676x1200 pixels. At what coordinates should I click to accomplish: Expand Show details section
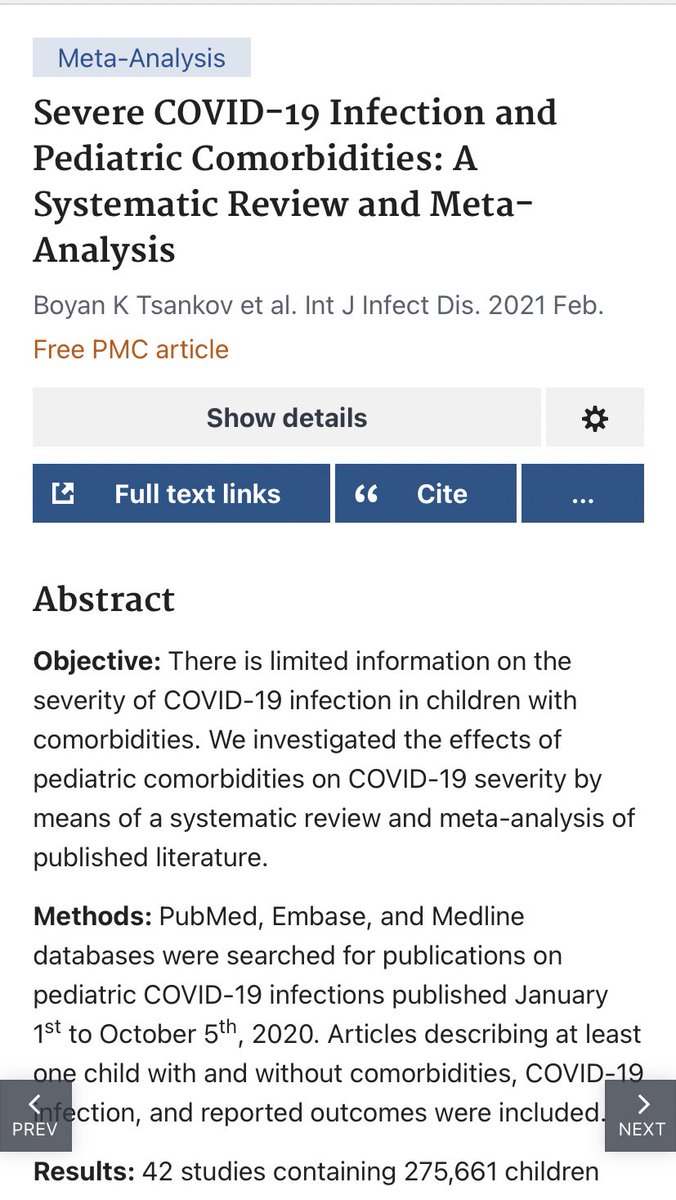click(287, 418)
